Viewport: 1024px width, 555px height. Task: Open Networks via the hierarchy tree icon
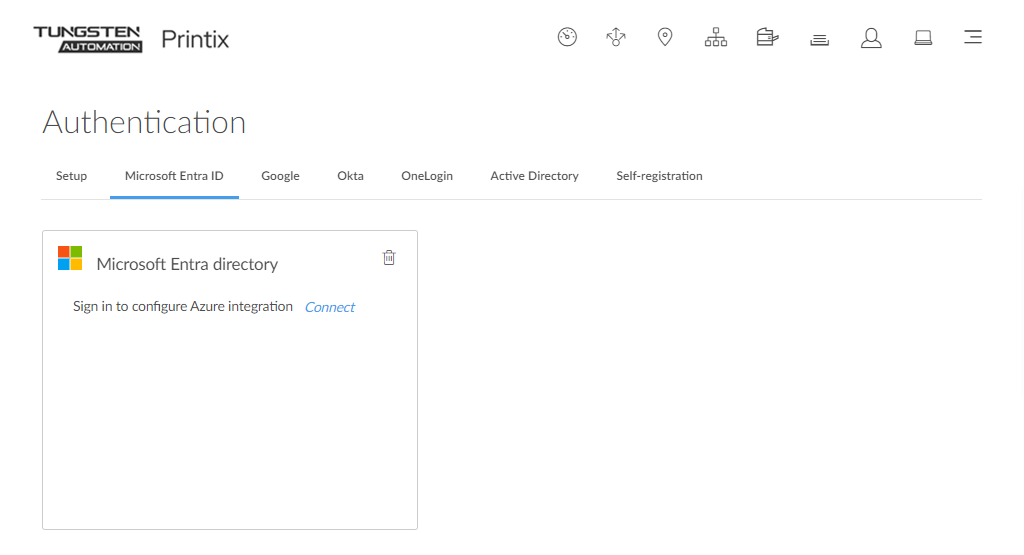[x=716, y=38]
